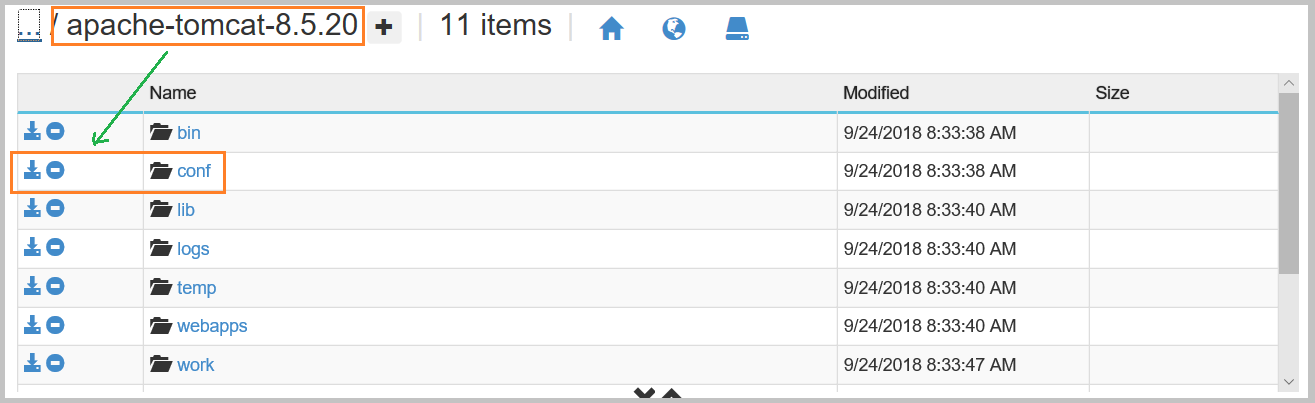Download the temp folder
This screenshot has width=1315, height=403.
pyautogui.click(x=32, y=287)
